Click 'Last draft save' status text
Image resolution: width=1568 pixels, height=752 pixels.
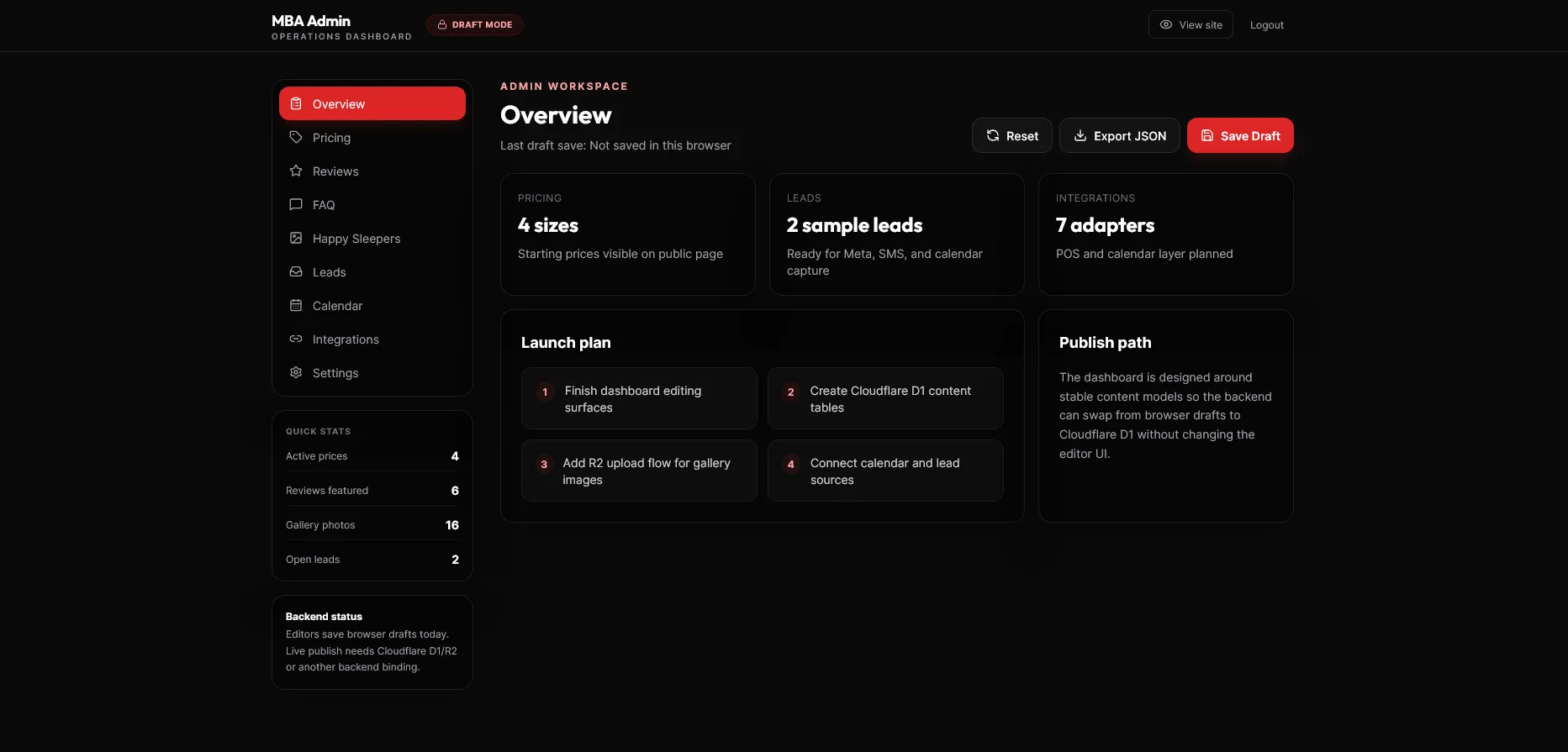[x=615, y=145]
